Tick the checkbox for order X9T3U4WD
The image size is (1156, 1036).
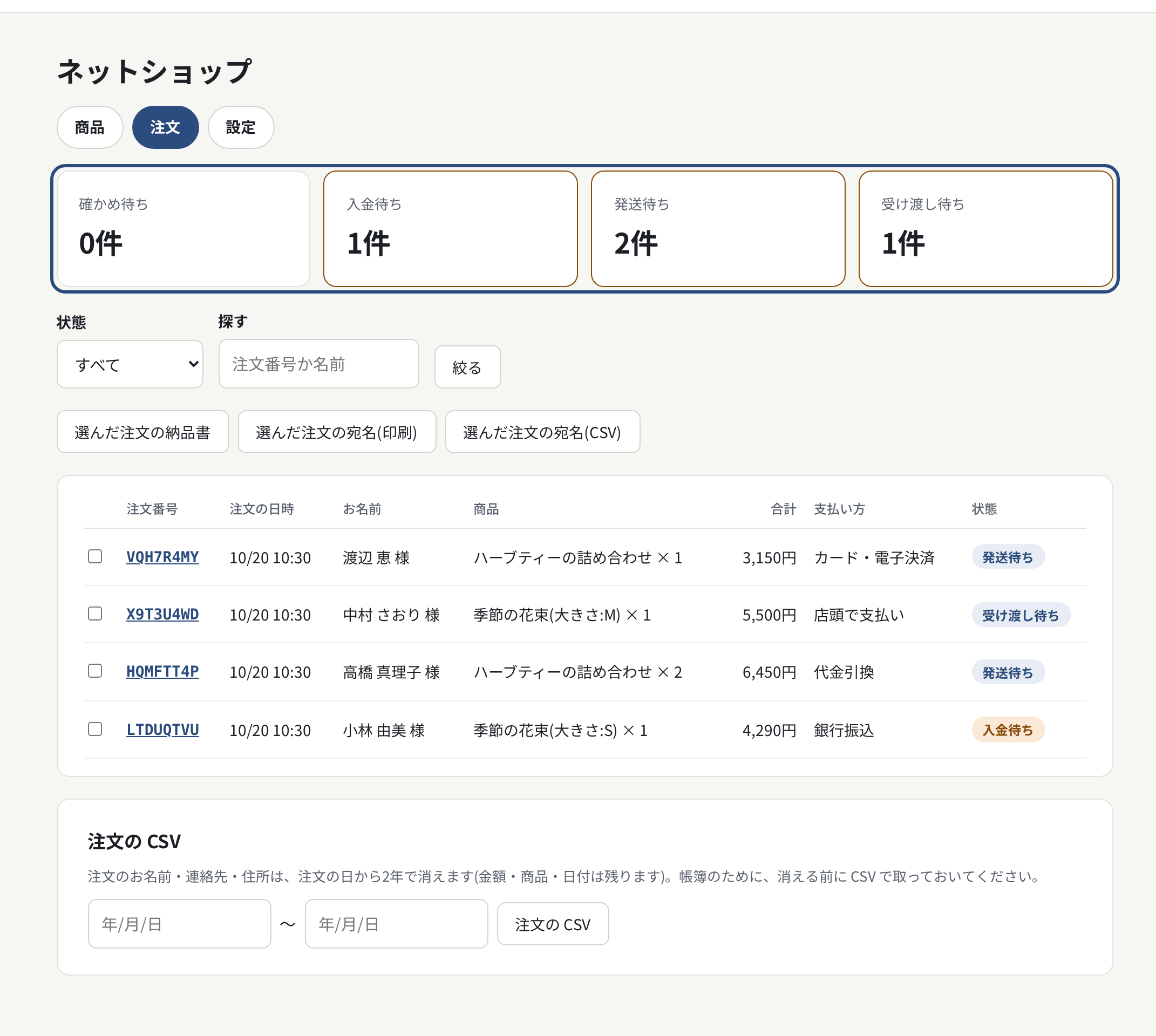[x=95, y=614]
